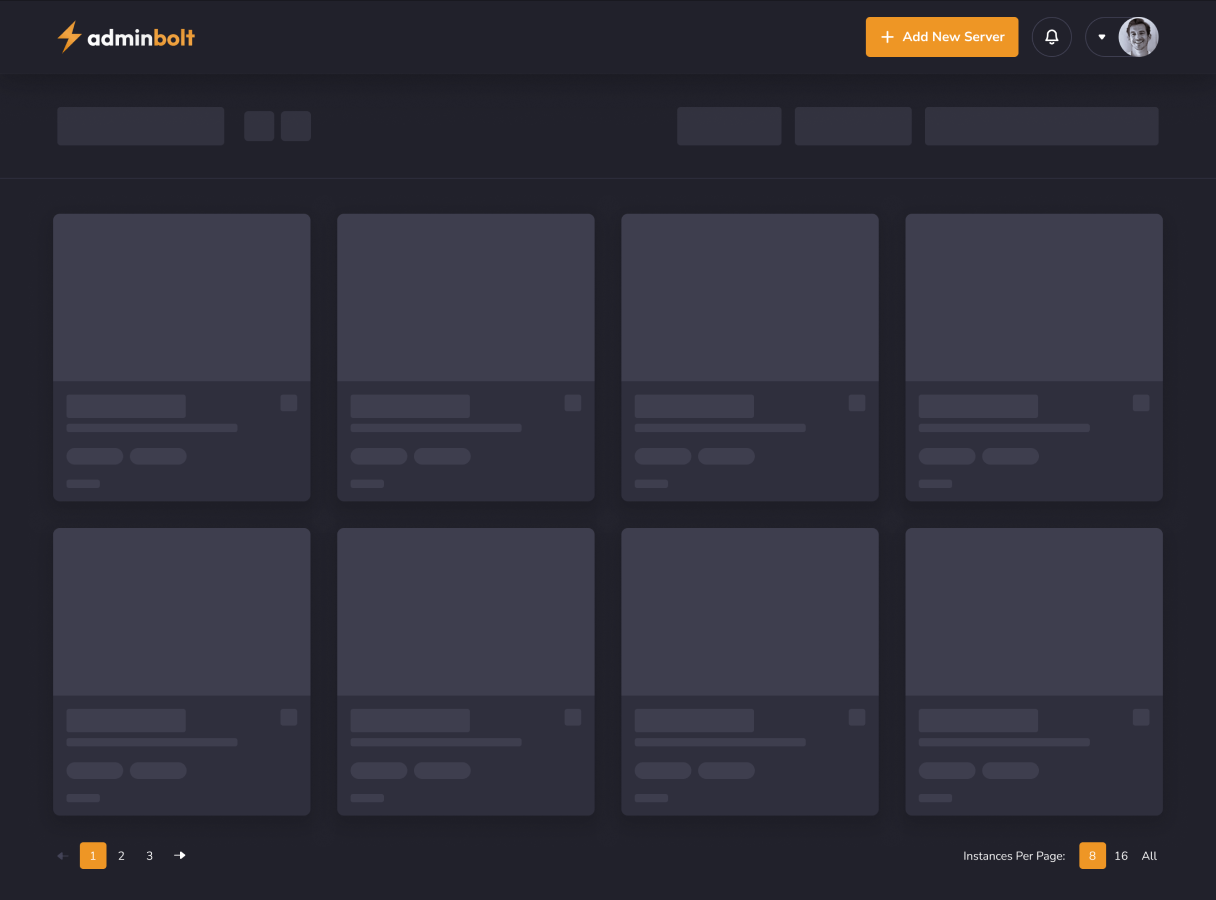Click the user avatar photo

point(1140,36)
